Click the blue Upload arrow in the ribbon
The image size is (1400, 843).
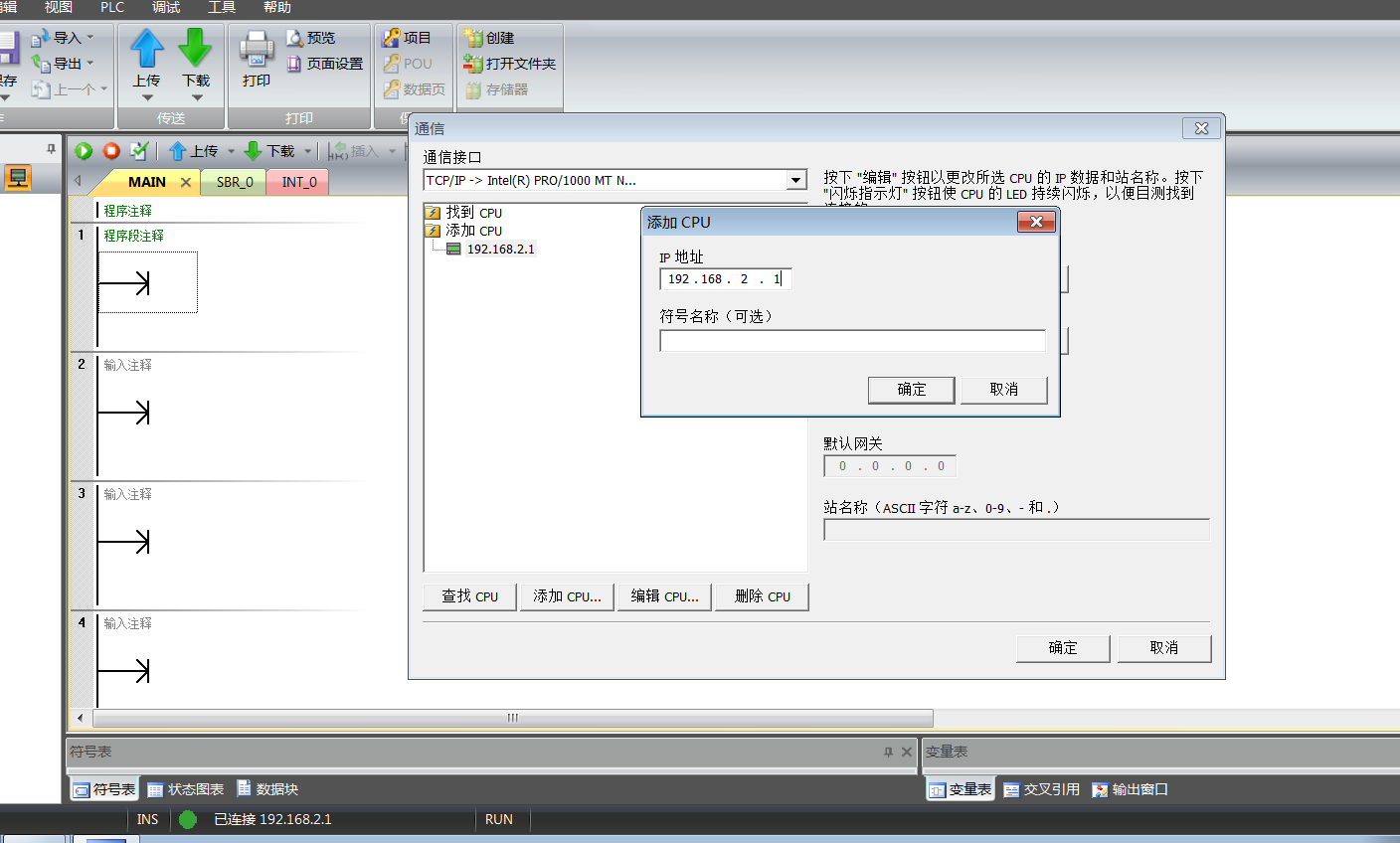pyautogui.click(x=147, y=48)
